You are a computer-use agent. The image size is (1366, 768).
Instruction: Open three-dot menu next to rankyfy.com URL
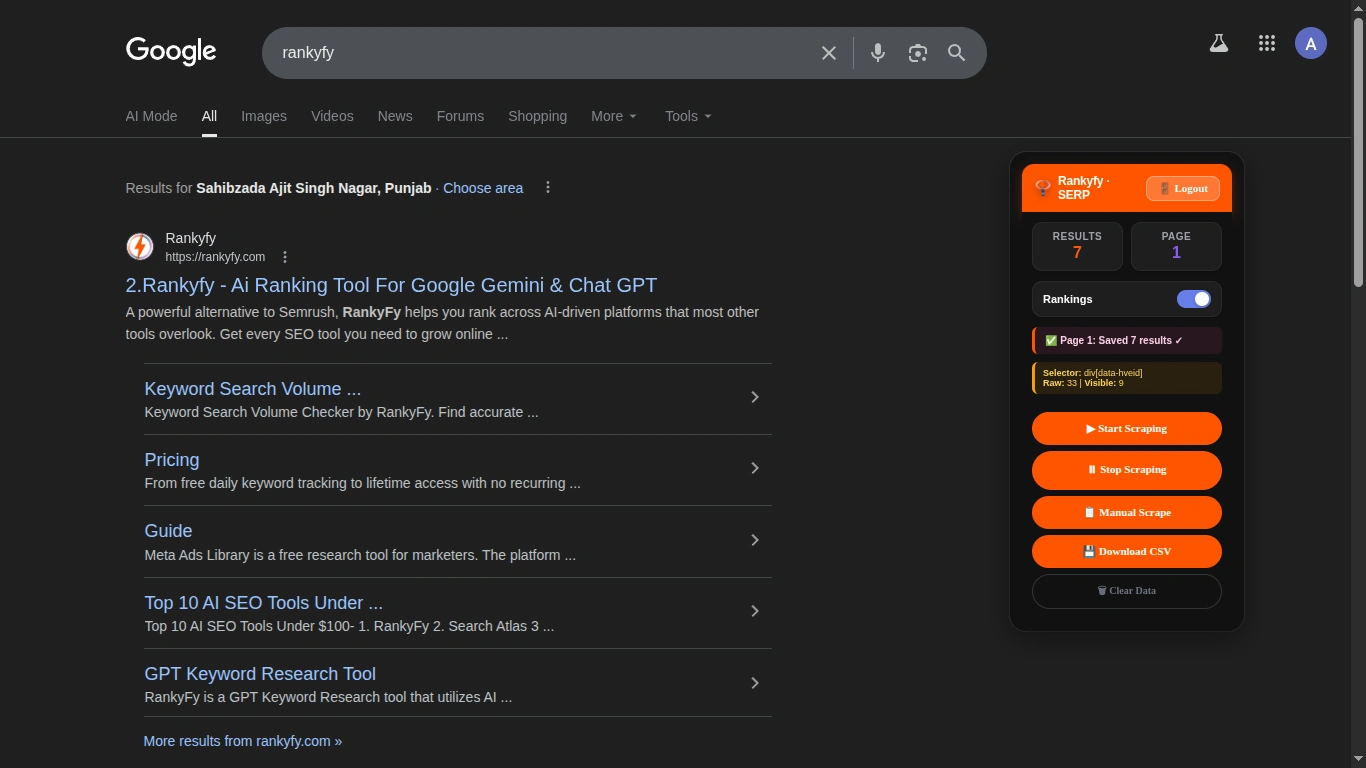(285, 257)
